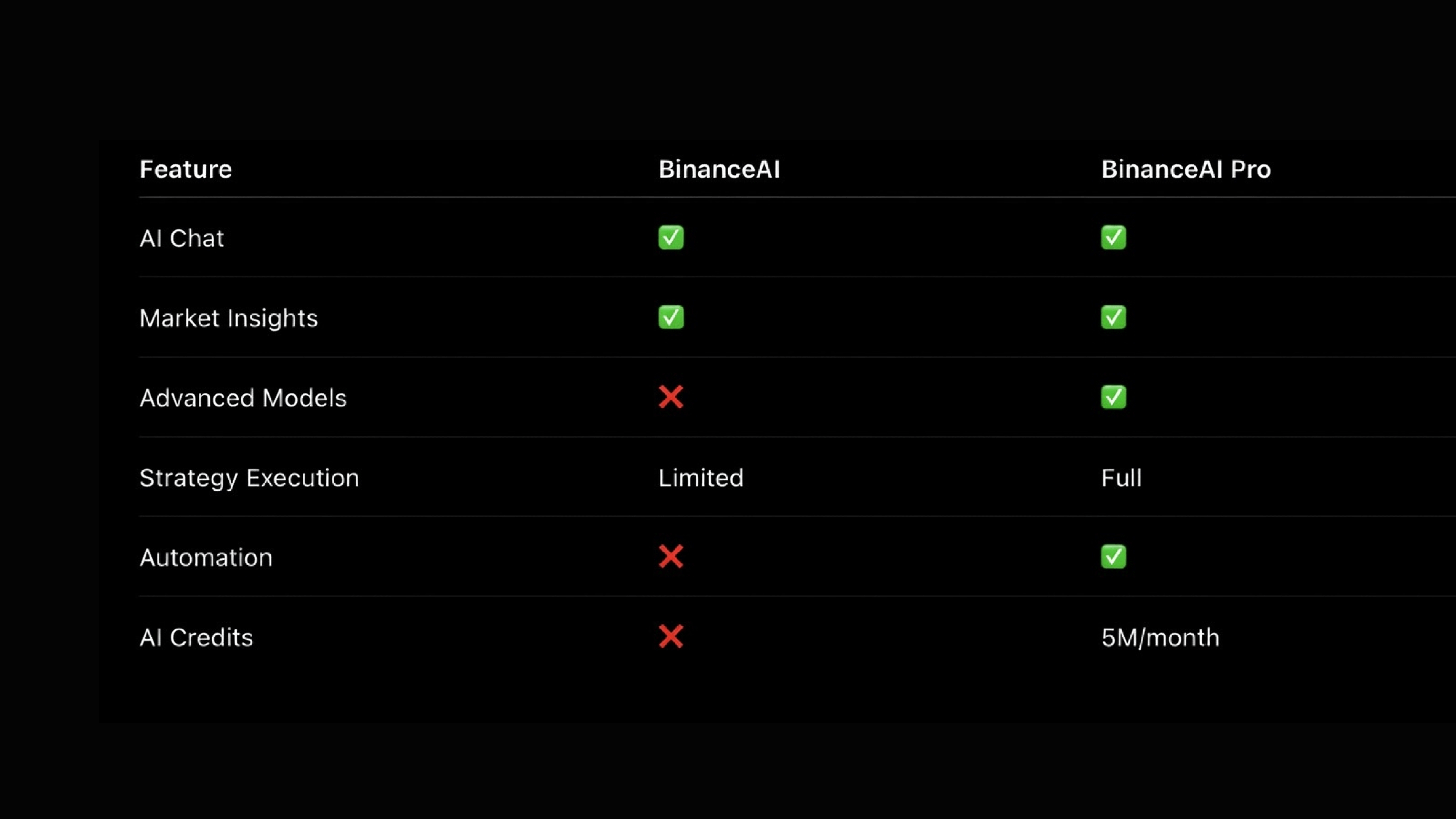Screen dimensions: 1456x819
Task: Click BinanceAI check in Market Insights row
Action: [671, 317]
